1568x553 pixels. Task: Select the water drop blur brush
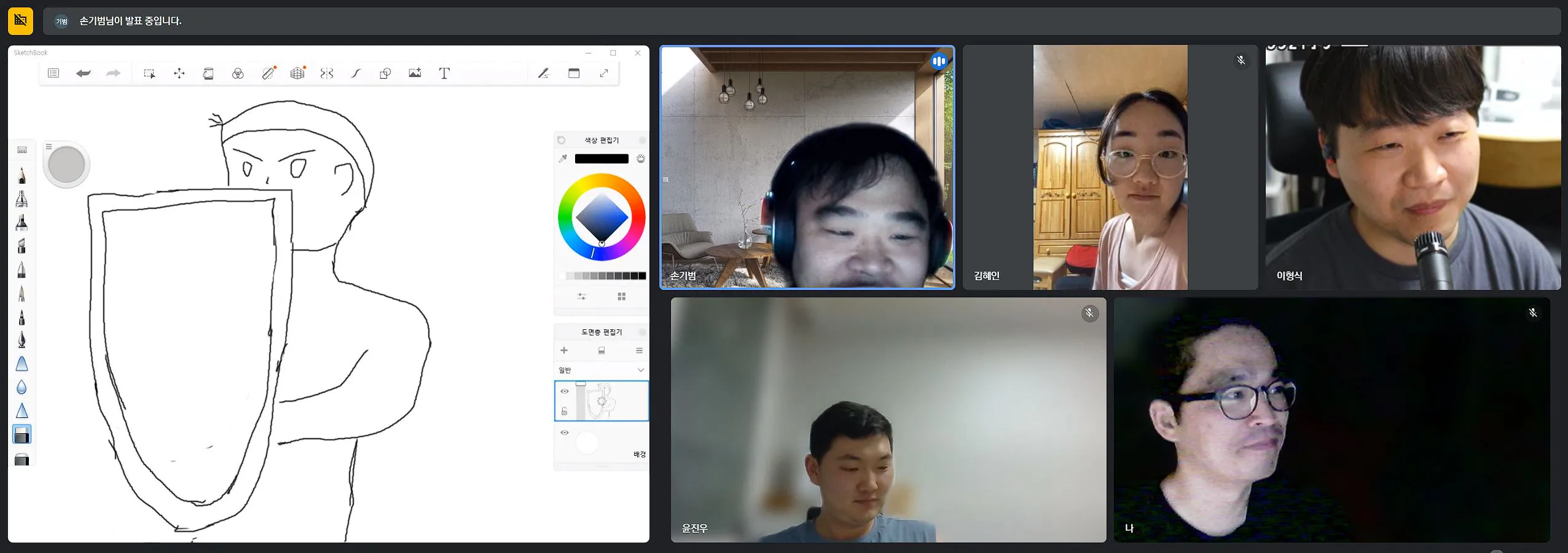[22, 387]
